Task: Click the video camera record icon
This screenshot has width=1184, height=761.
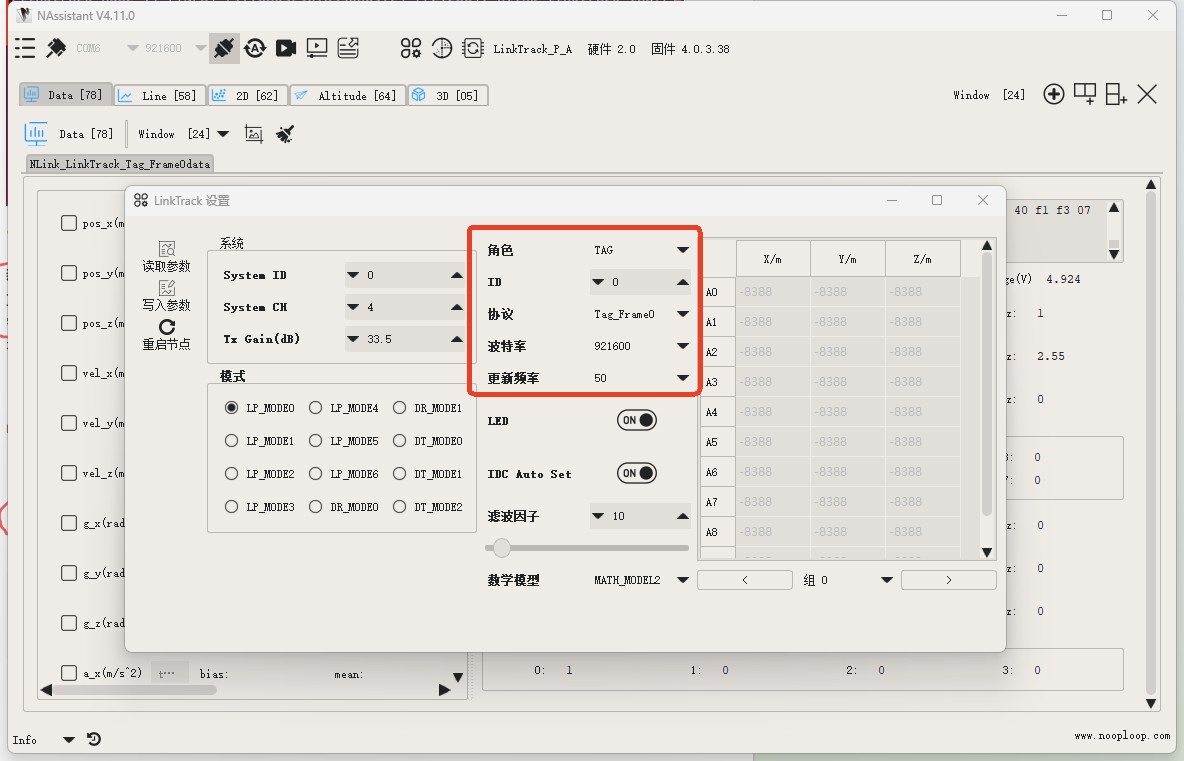Action: [x=285, y=48]
